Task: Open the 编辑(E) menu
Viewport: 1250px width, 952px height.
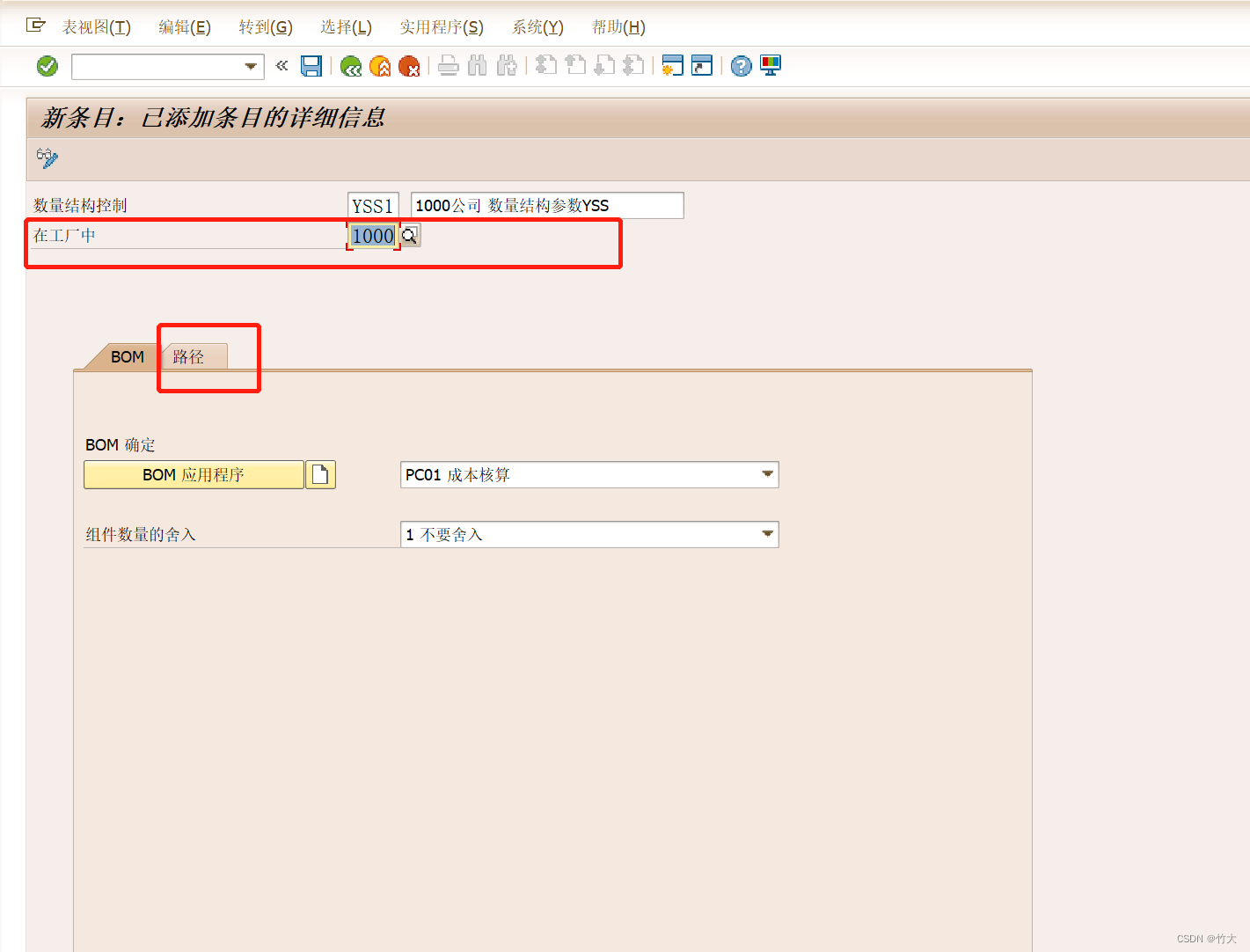Action: click(x=185, y=27)
